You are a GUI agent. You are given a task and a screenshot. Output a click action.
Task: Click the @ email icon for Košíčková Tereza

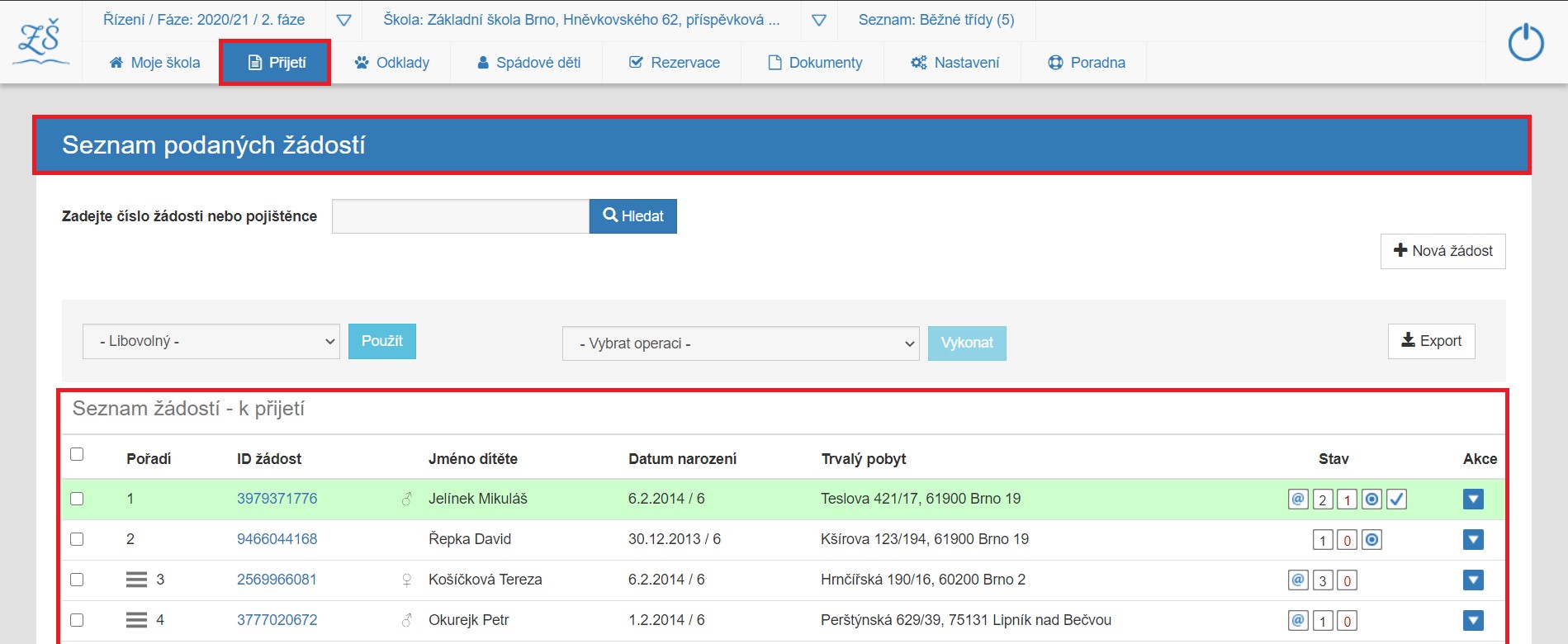(x=1298, y=580)
